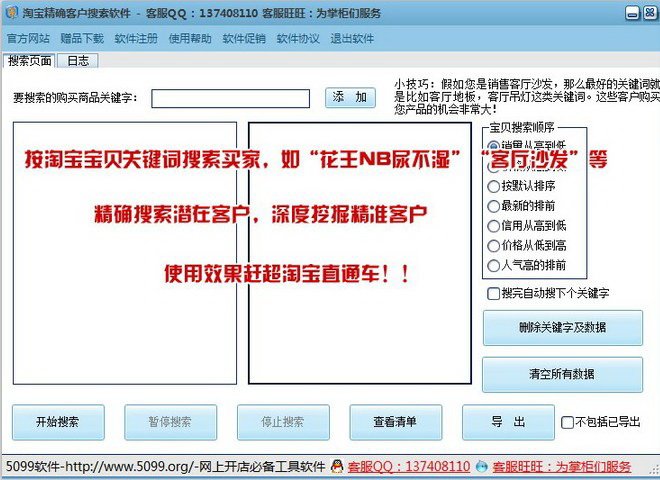Viewport: 660px width, 480px height.
Task: Click the QQ penguin icon in status bar
Action: coord(337,466)
